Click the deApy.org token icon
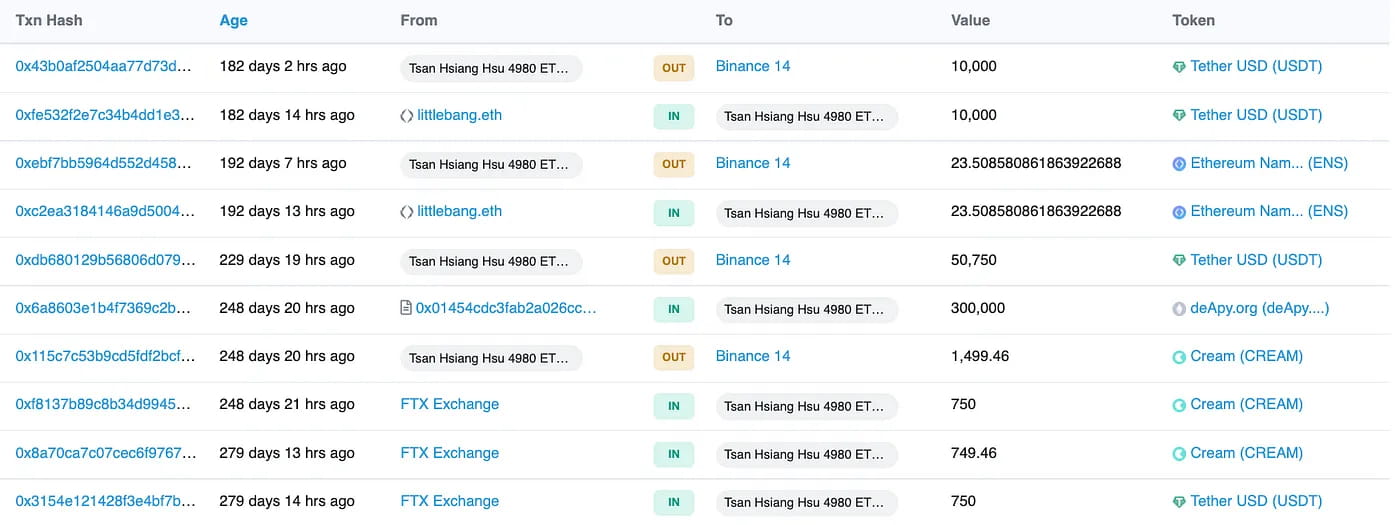This screenshot has width=1400, height=525. pos(1179,309)
